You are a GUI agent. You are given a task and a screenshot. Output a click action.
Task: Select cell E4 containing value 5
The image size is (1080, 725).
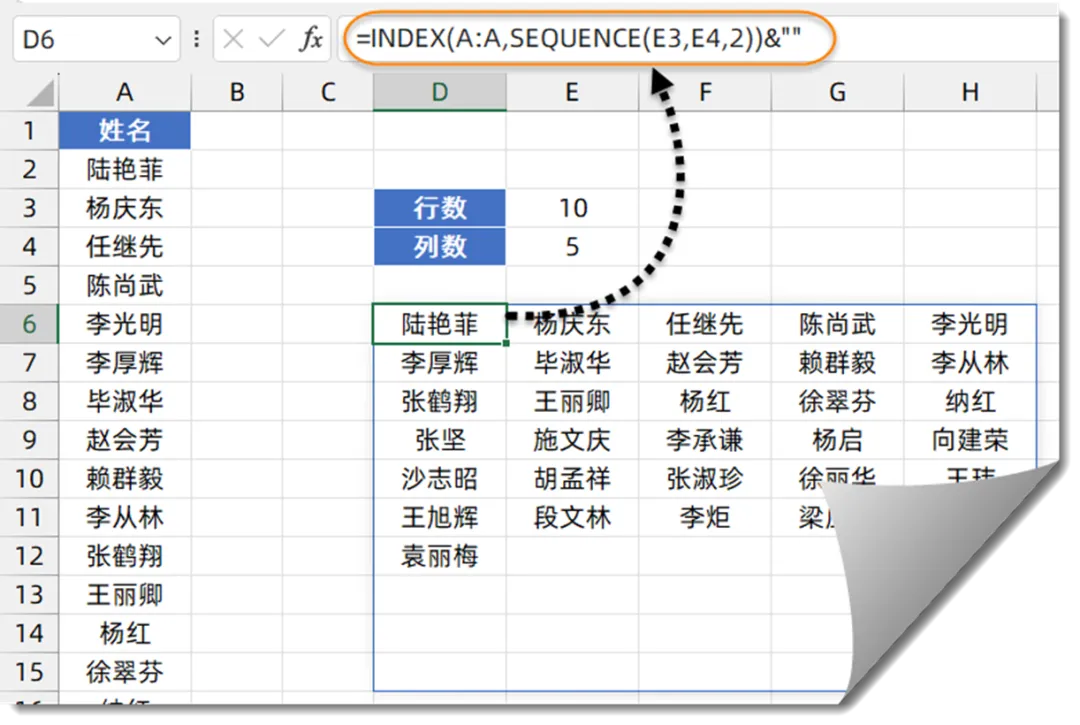[571, 246]
